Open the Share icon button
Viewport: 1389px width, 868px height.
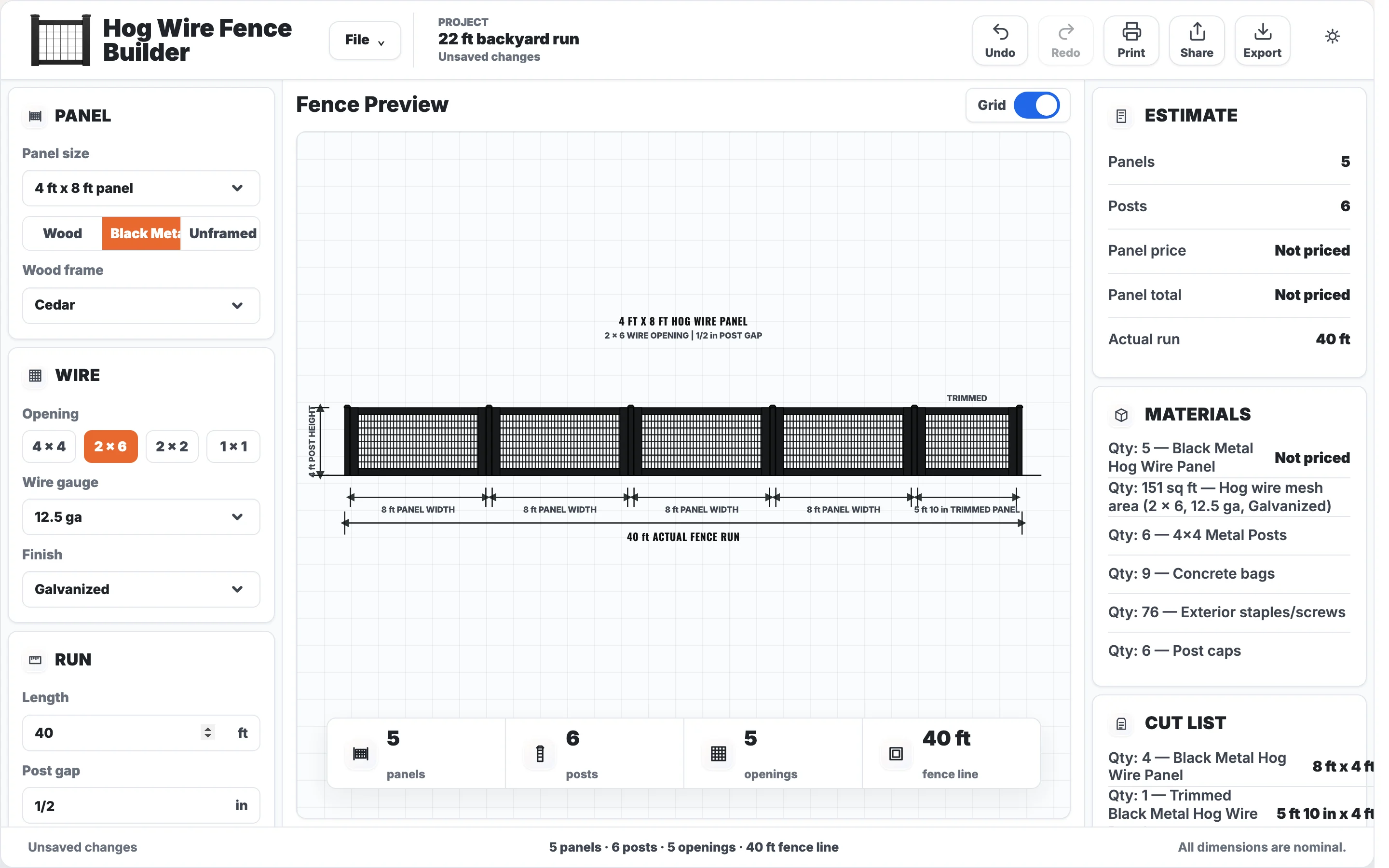(1196, 40)
